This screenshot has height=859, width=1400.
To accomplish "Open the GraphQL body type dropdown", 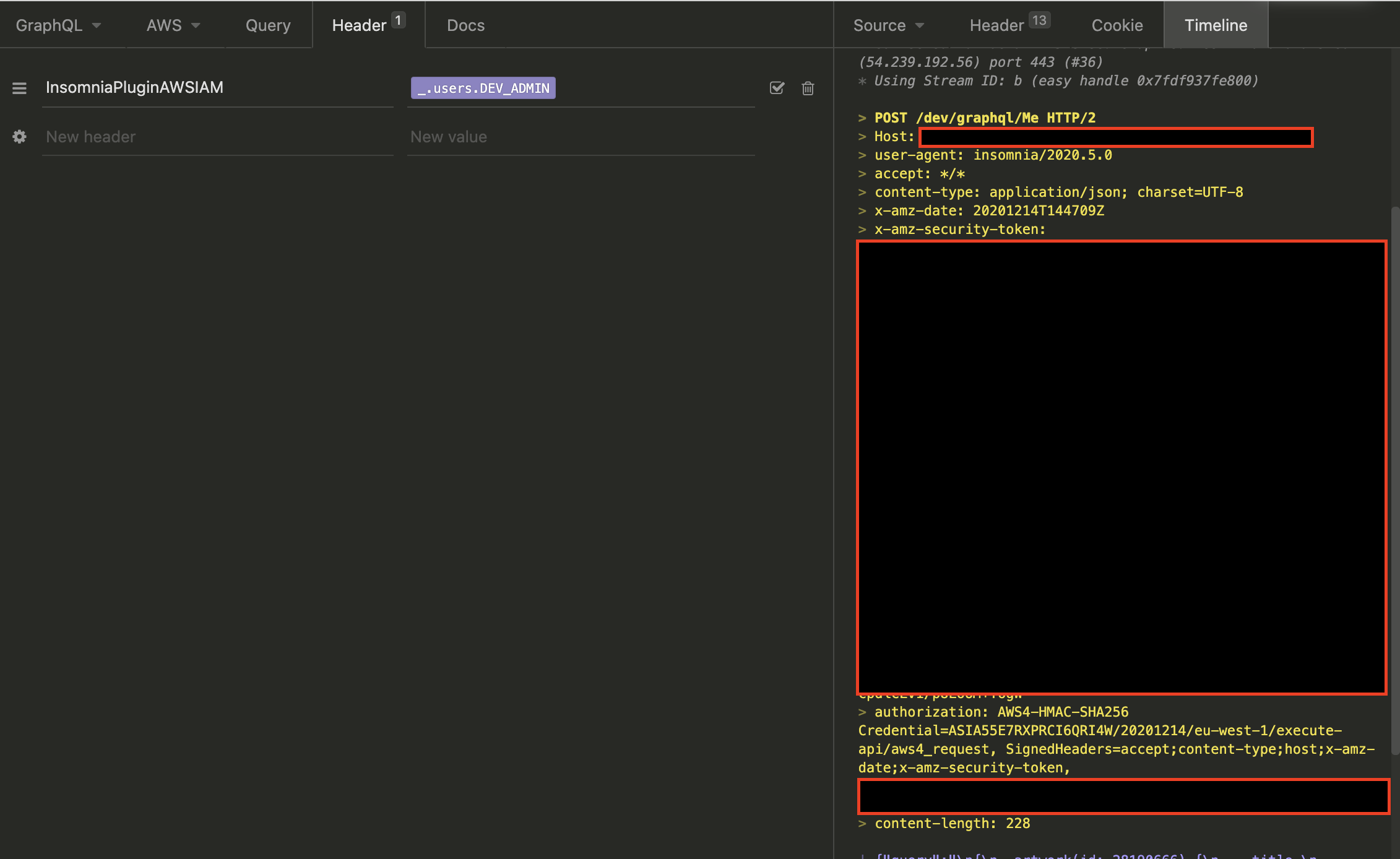I will click(58, 25).
